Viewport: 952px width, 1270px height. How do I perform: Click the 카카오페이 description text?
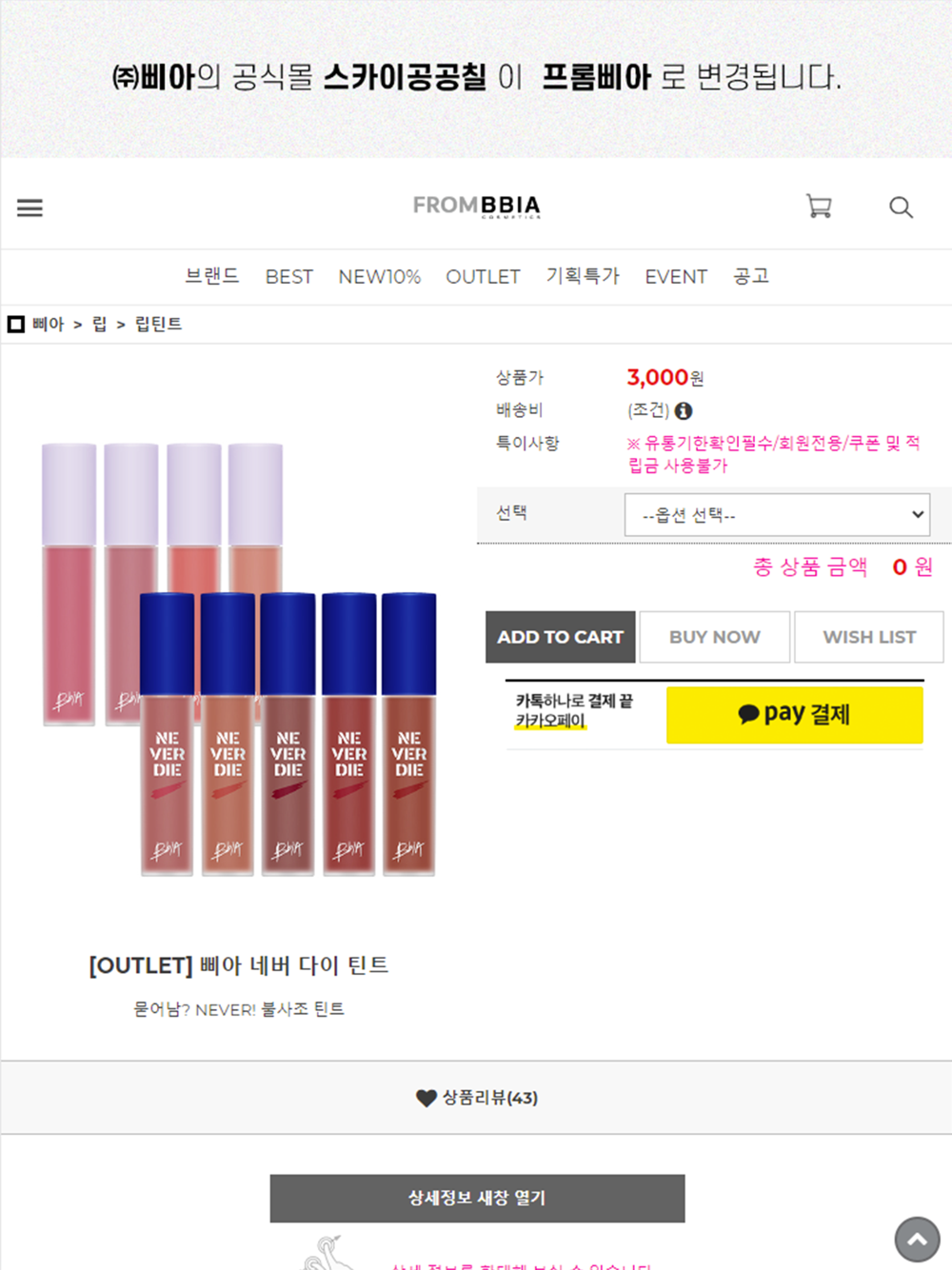[574, 711]
